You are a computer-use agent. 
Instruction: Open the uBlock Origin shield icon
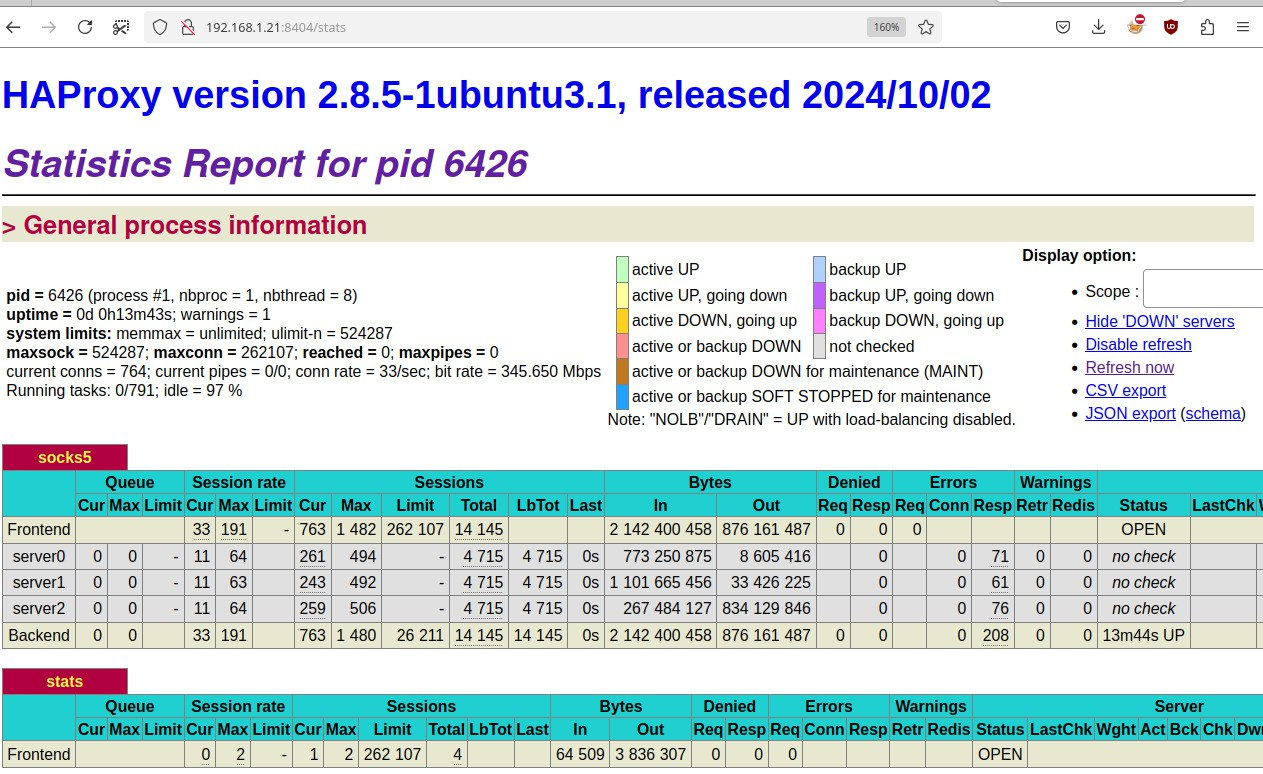[1171, 27]
